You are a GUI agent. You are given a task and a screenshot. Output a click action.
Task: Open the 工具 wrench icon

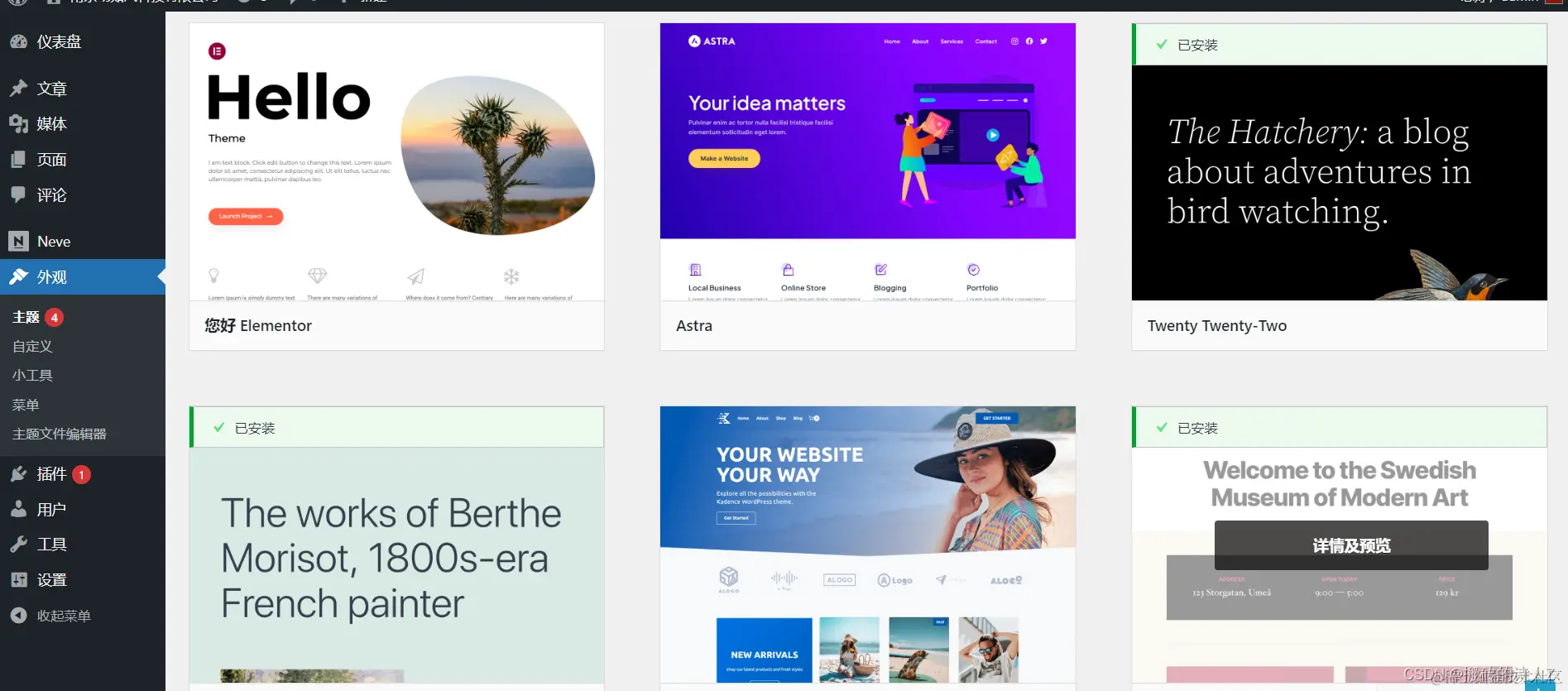pyautogui.click(x=18, y=544)
